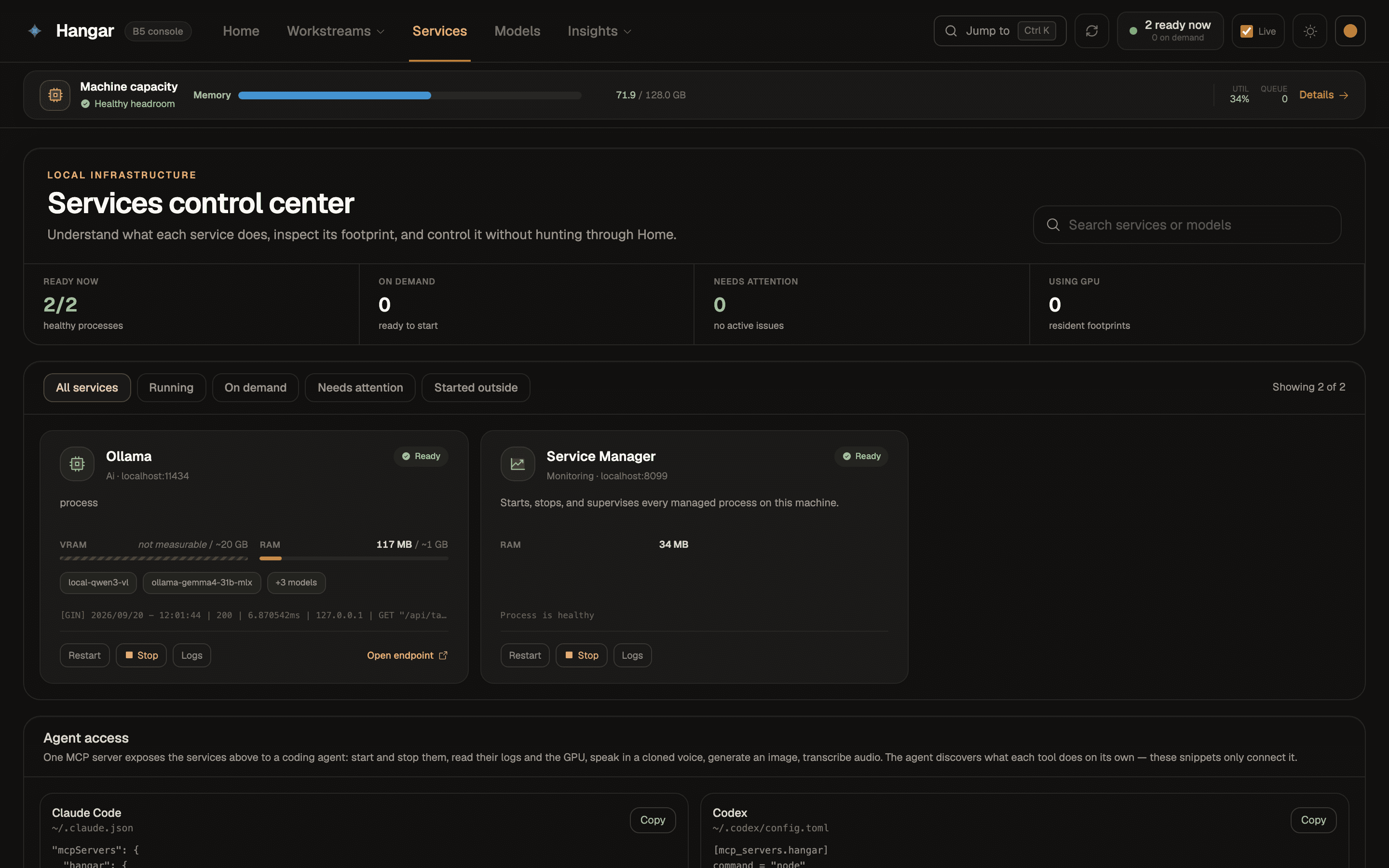
Task: Open the Ollama endpoint link
Action: pos(408,655)
